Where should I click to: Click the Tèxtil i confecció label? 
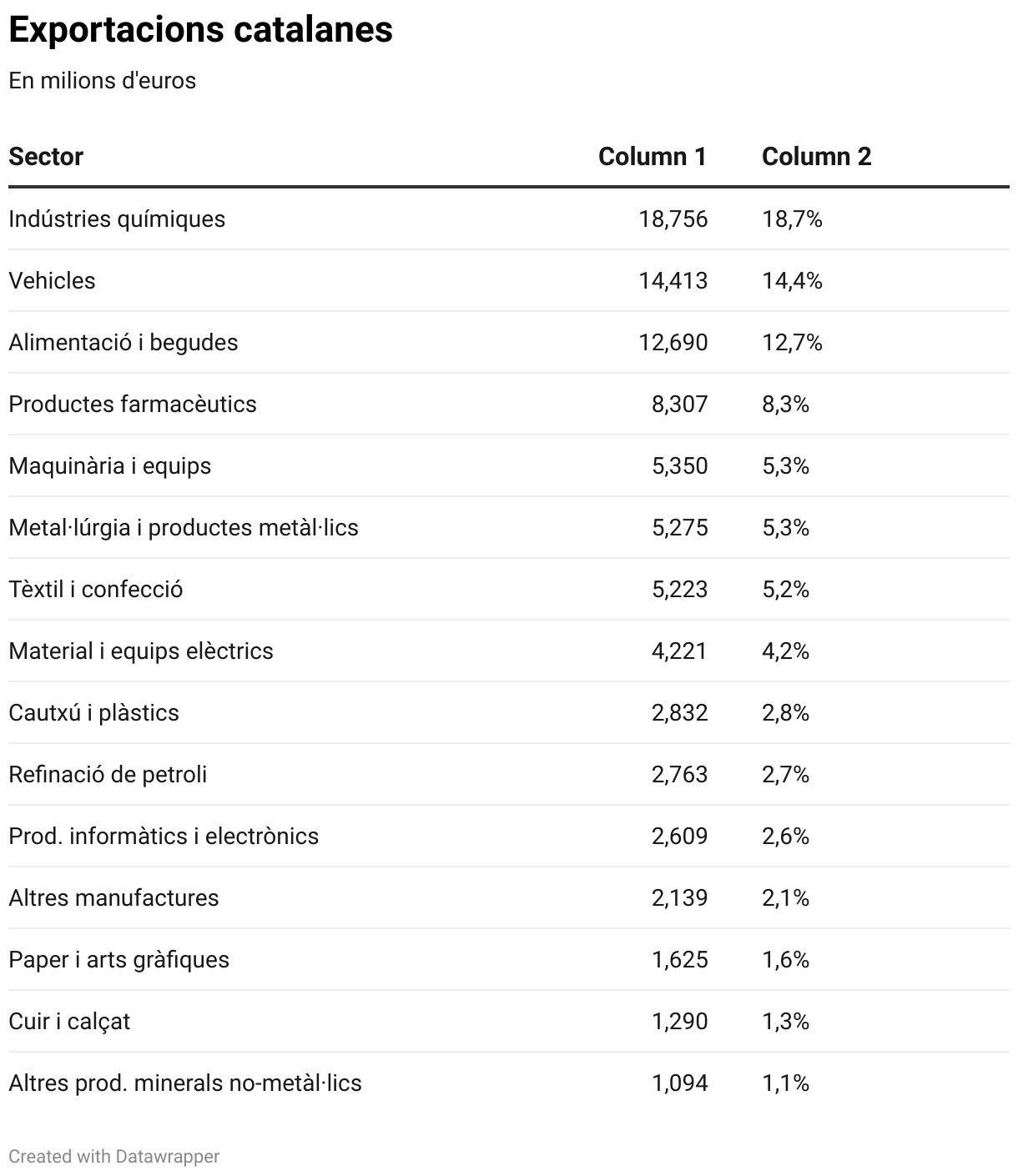[x=96, y=590]
